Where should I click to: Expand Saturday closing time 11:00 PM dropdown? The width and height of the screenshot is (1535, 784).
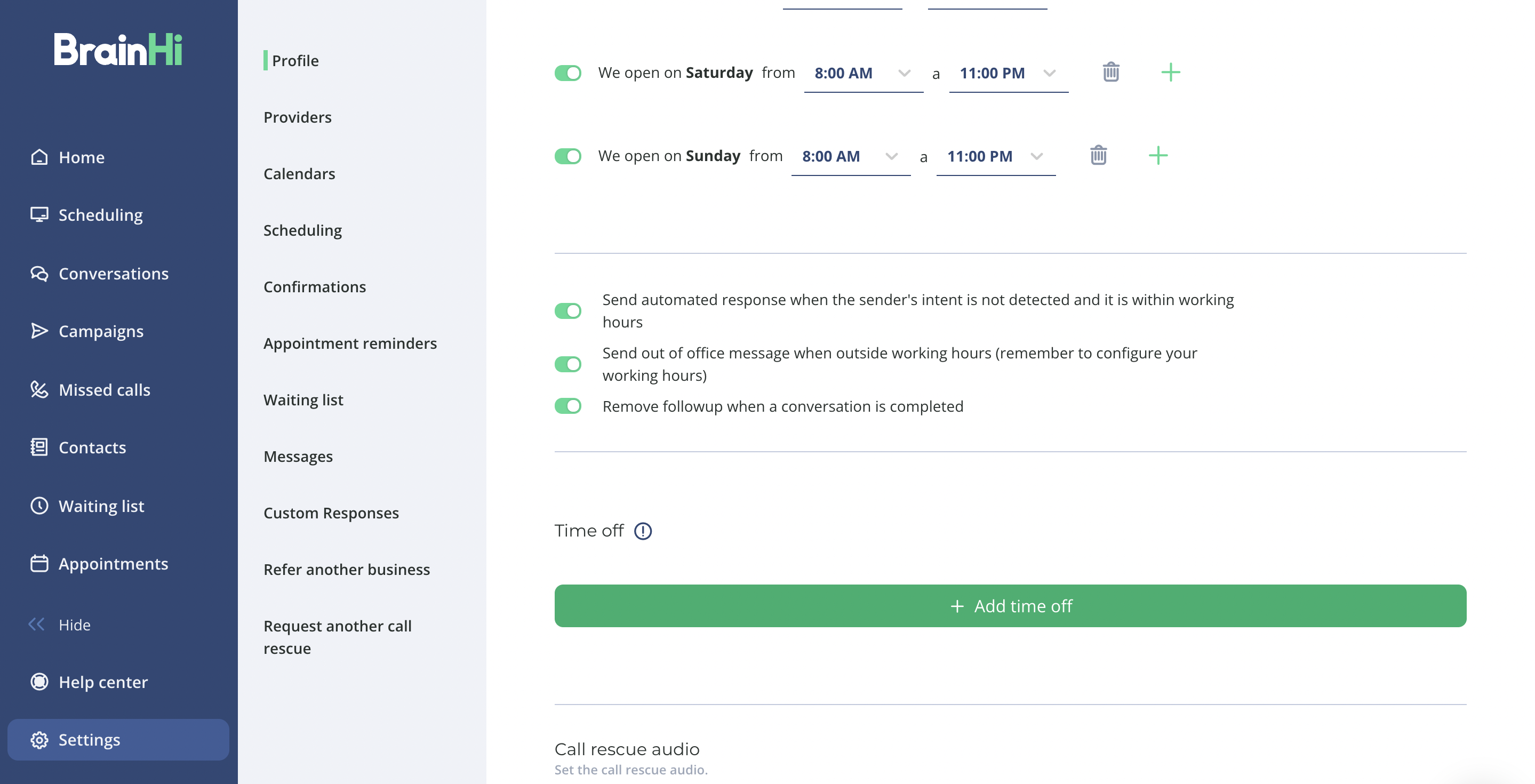1008,73
